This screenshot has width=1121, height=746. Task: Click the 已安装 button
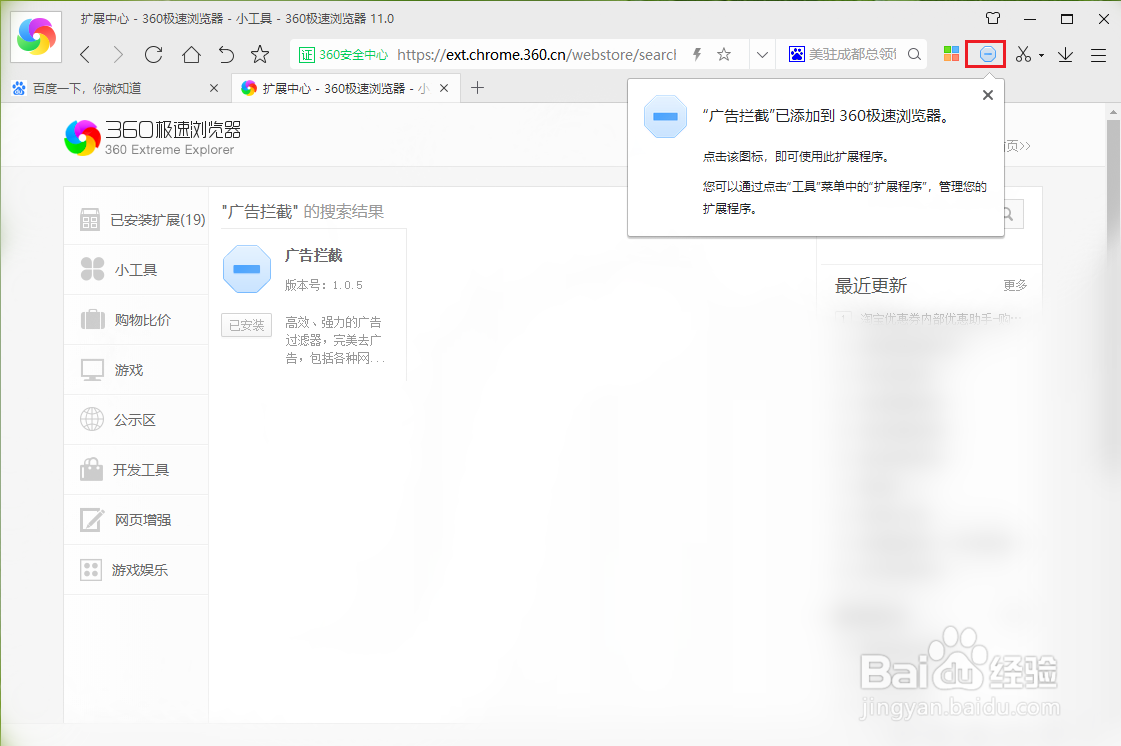[247, 325]
